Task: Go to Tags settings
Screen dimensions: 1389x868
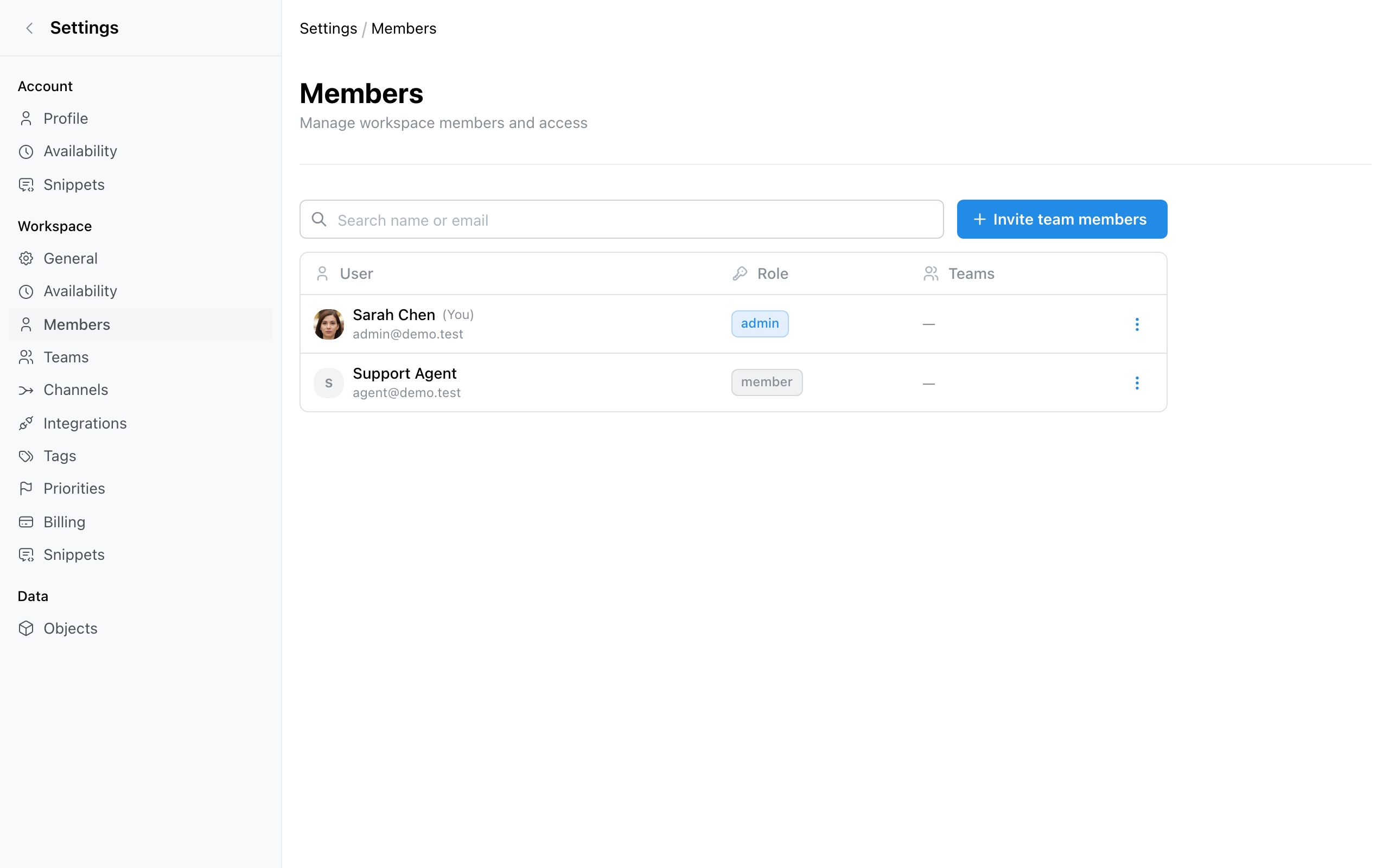Action: (x=141, y=456)
